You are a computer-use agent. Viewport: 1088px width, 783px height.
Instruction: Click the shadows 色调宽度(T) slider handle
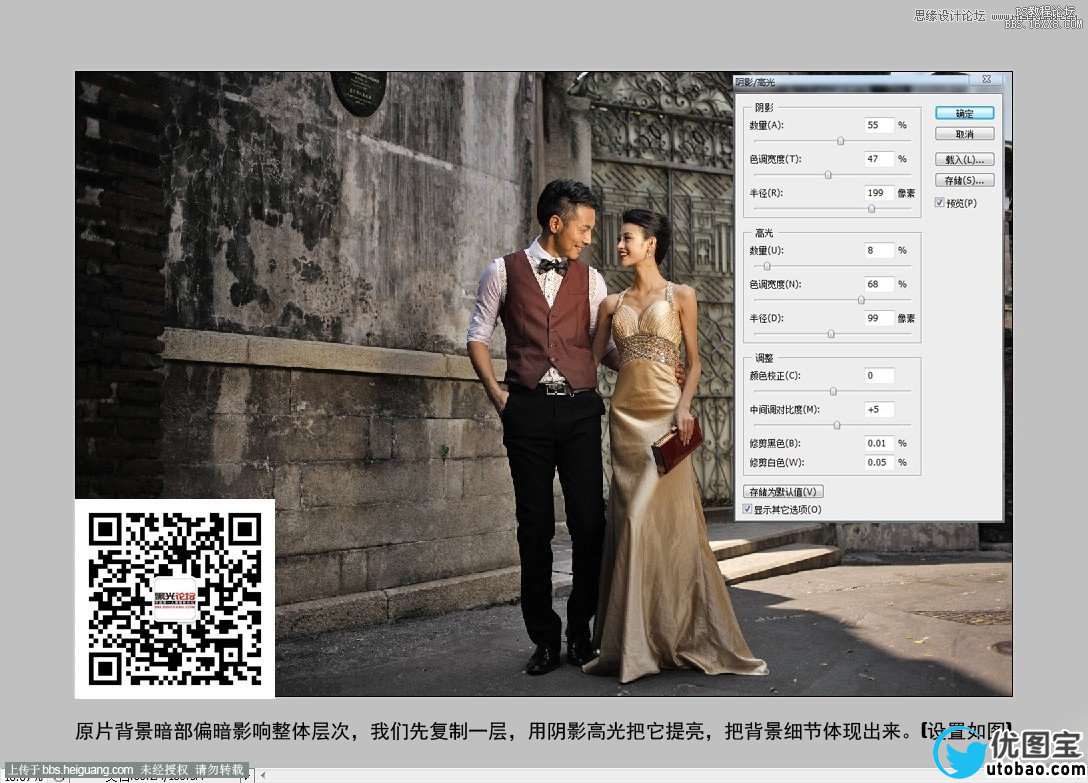828,175
